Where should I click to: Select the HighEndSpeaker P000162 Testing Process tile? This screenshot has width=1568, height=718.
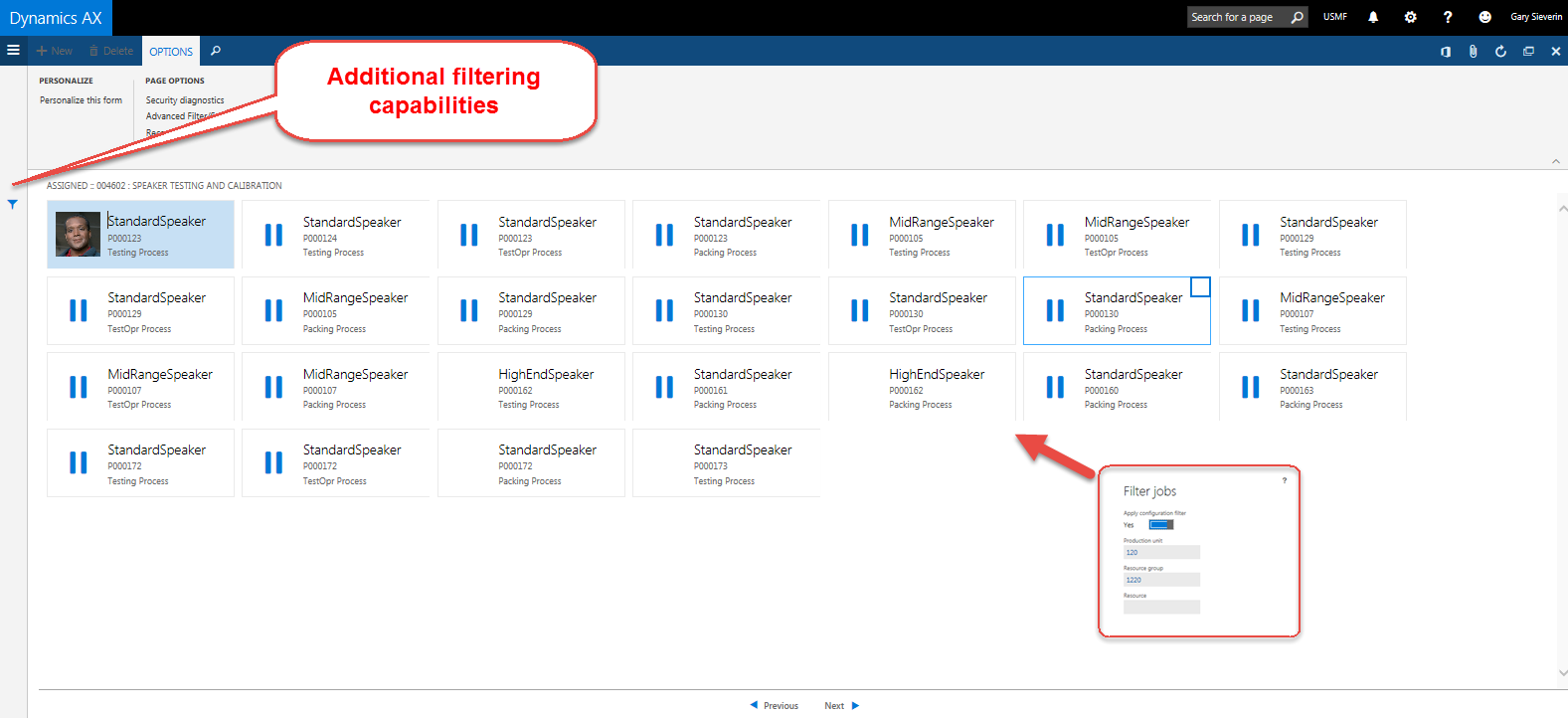pyautogui.click(x=531, y=388)
